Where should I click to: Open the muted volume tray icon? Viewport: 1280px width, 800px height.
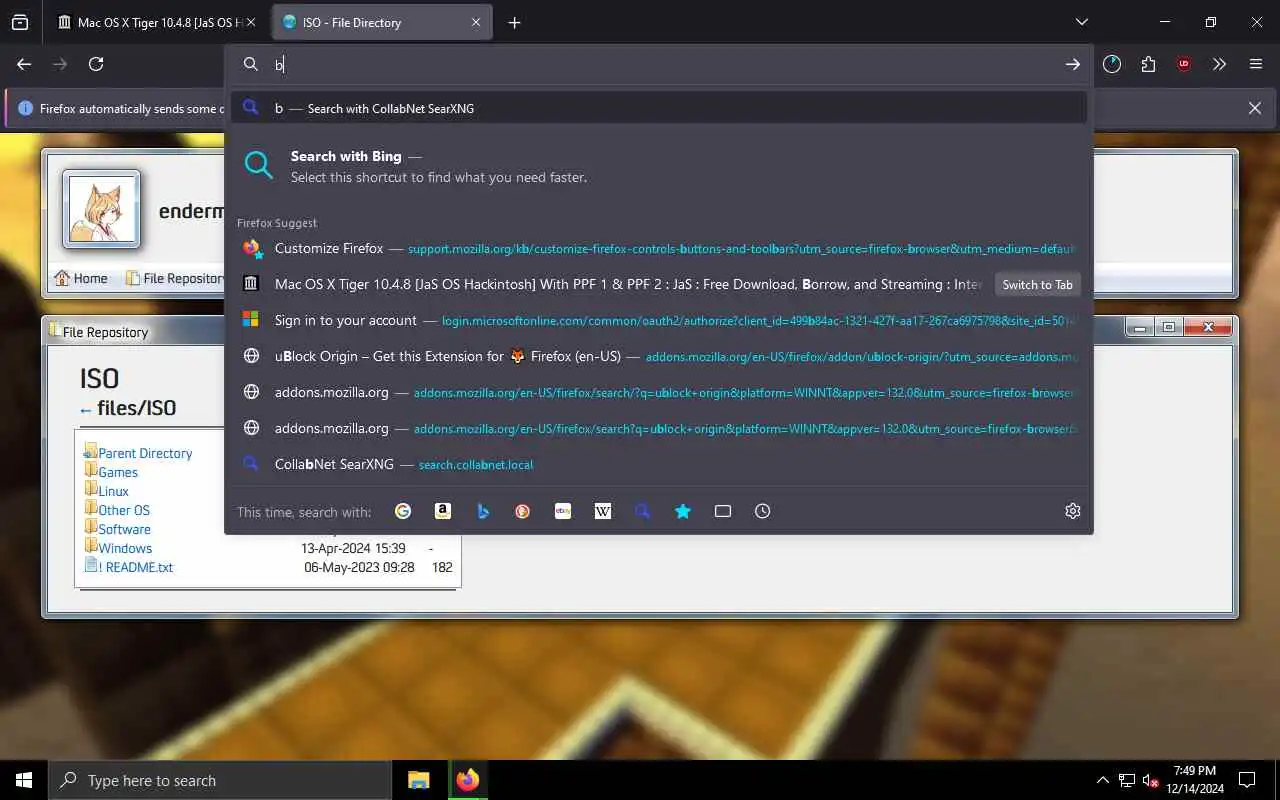(1151, 780)
